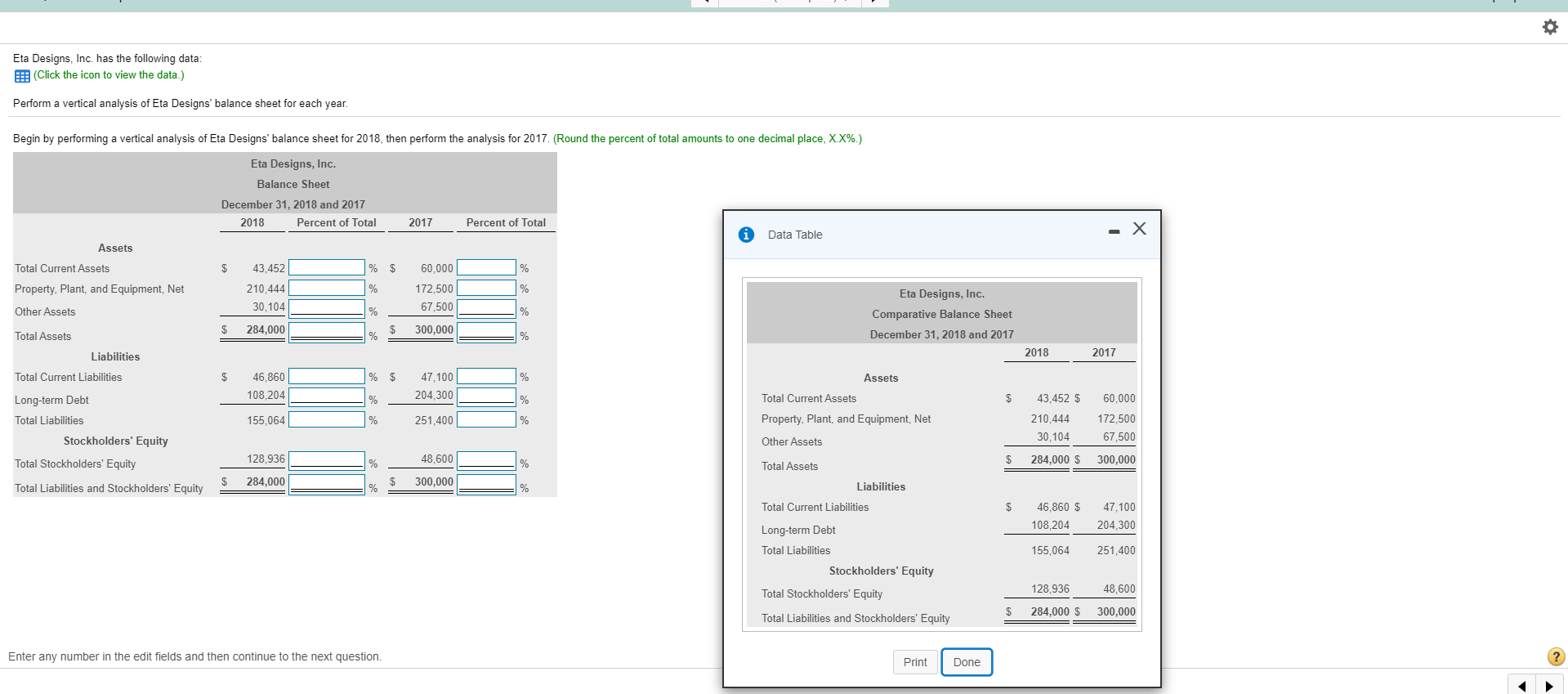Click 48,600 value in Data Table dialog
This screenshot has width=1568, height=694.
[x=1119, y=589]
